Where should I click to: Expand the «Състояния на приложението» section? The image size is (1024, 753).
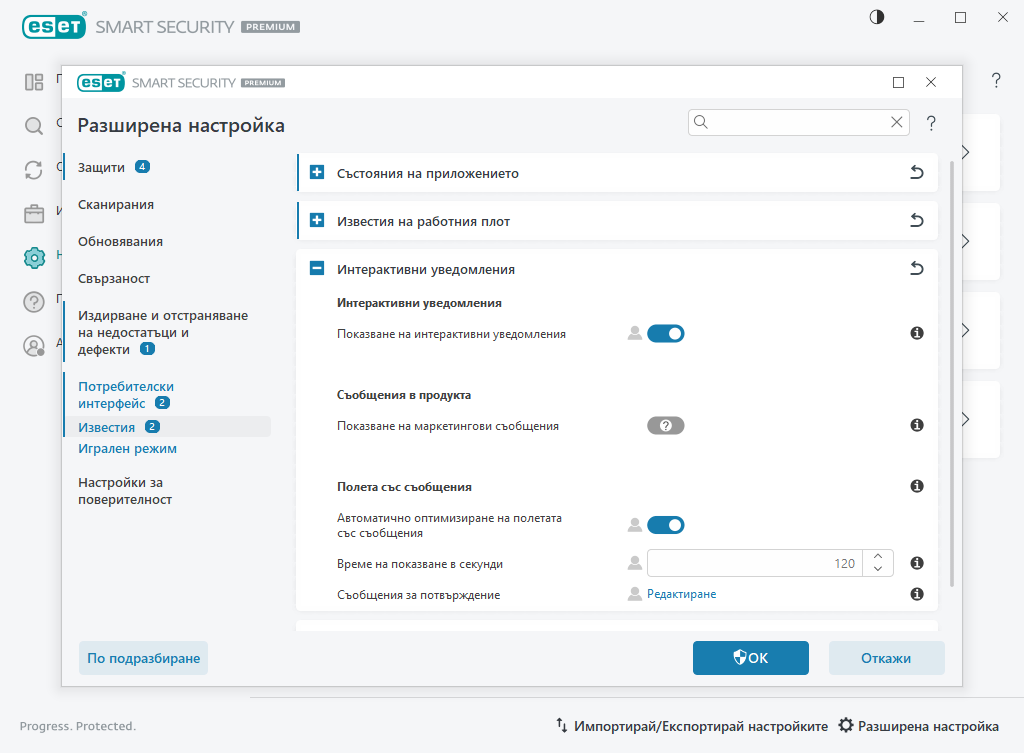point(317,172)
